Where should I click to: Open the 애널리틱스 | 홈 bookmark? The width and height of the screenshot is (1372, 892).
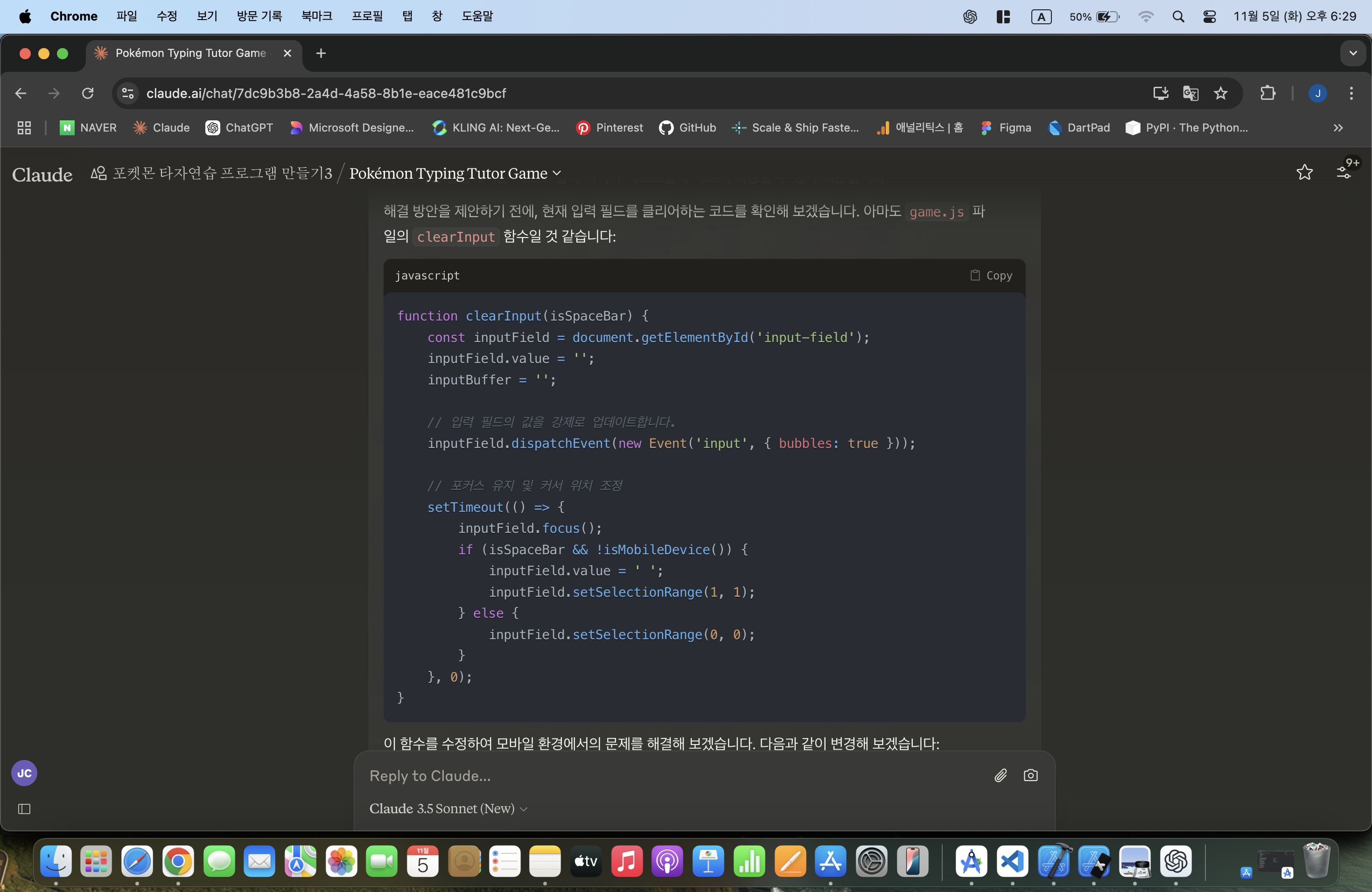point(919,128)
